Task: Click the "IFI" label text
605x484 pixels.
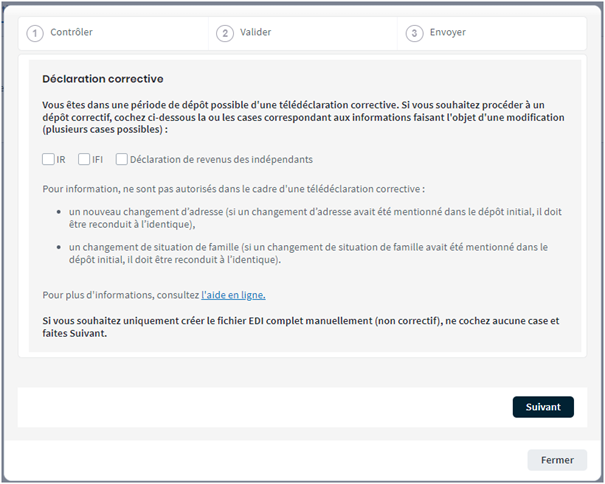Action: click(99, 159)
